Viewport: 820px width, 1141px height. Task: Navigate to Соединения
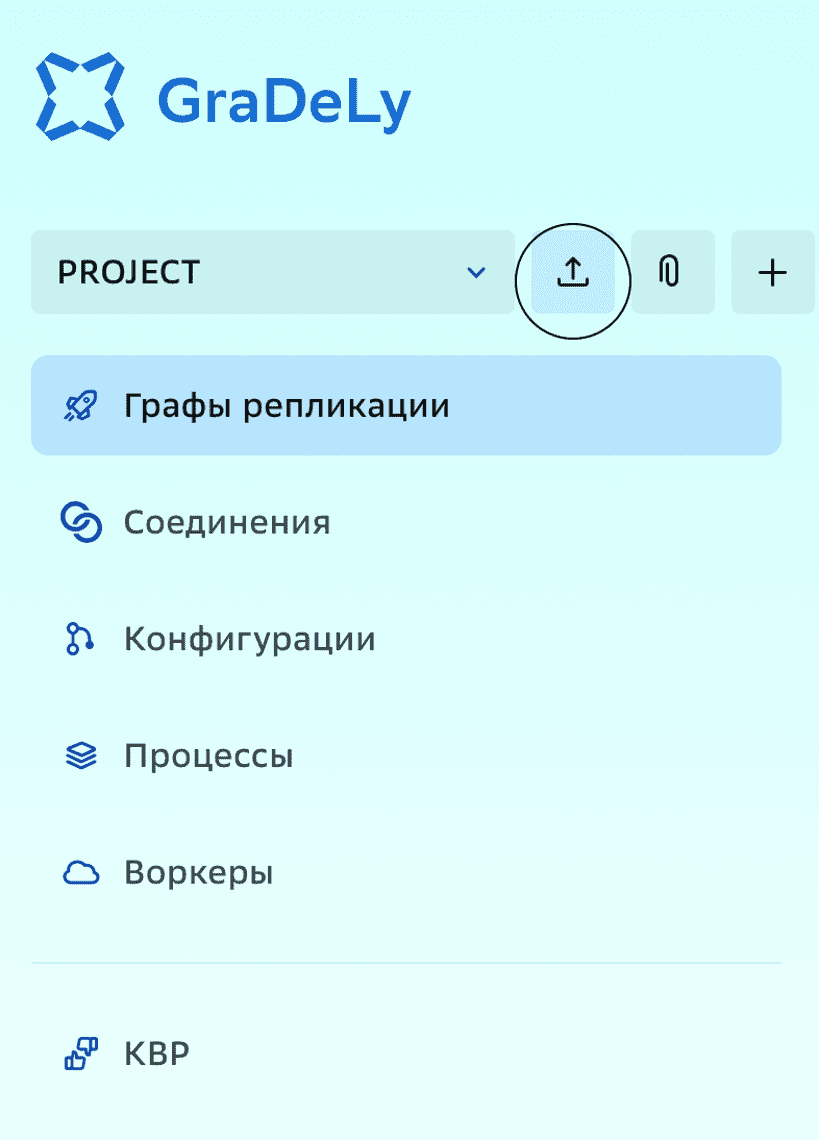[226, 521]
